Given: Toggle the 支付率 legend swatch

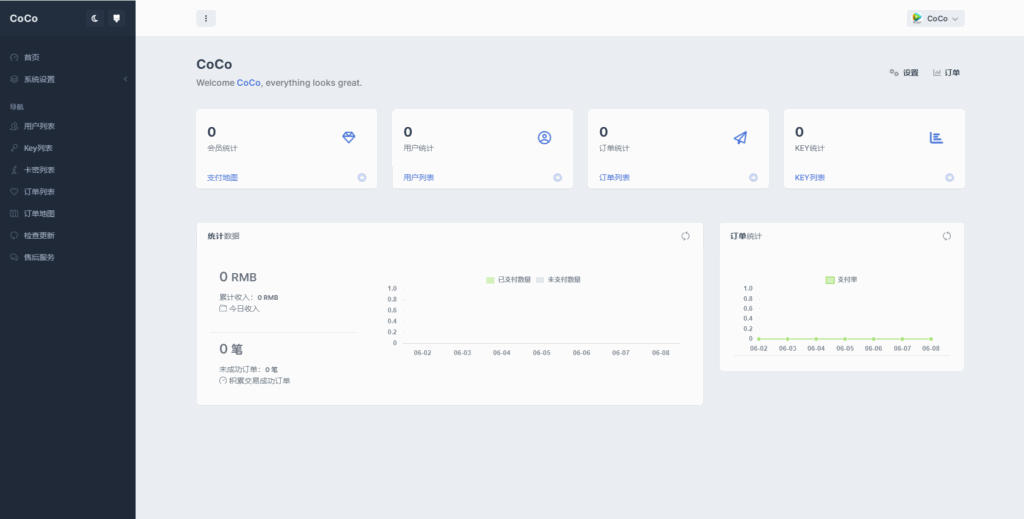Looking at the screenshot, I should (x=830, y=279).
